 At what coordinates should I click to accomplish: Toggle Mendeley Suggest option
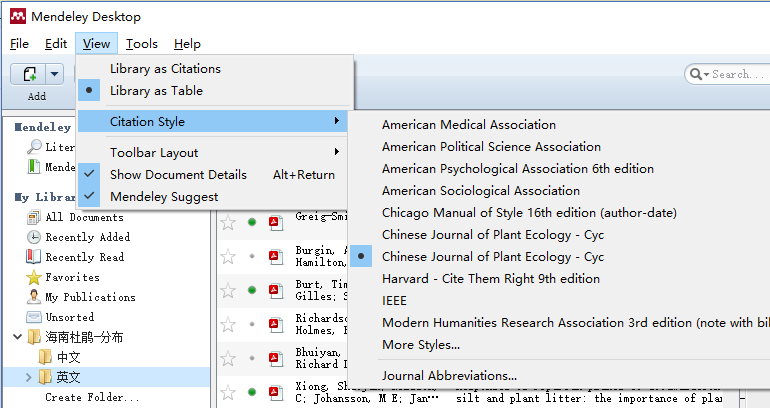(x=215, y=197)
